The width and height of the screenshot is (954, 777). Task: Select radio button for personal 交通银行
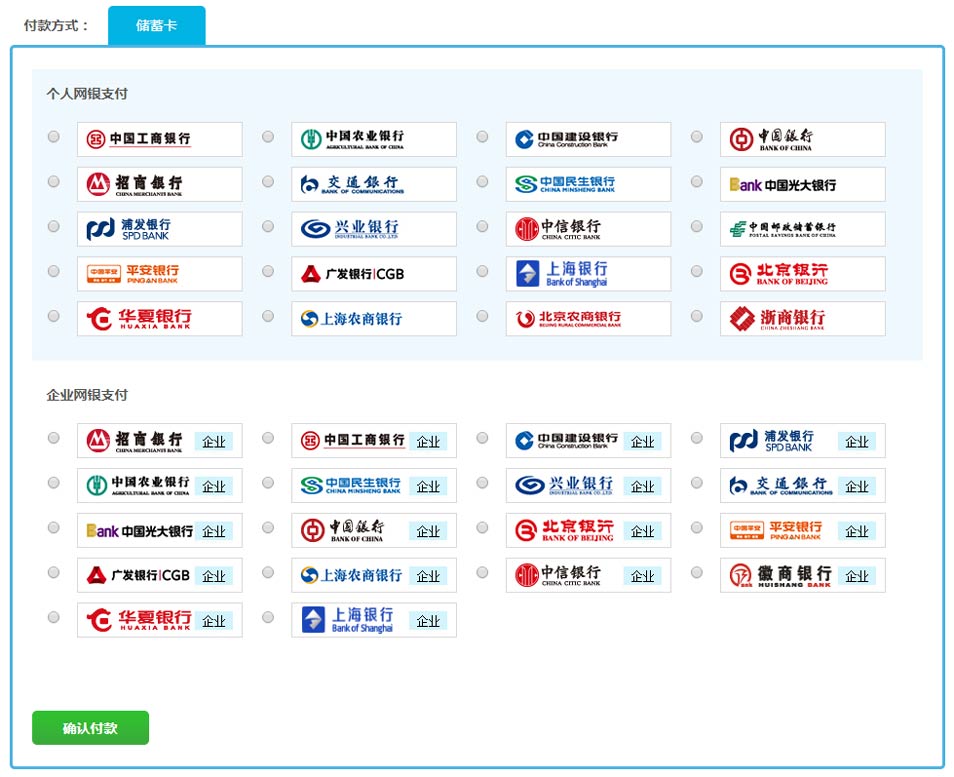pyautogui.click(x=268, y=181)
